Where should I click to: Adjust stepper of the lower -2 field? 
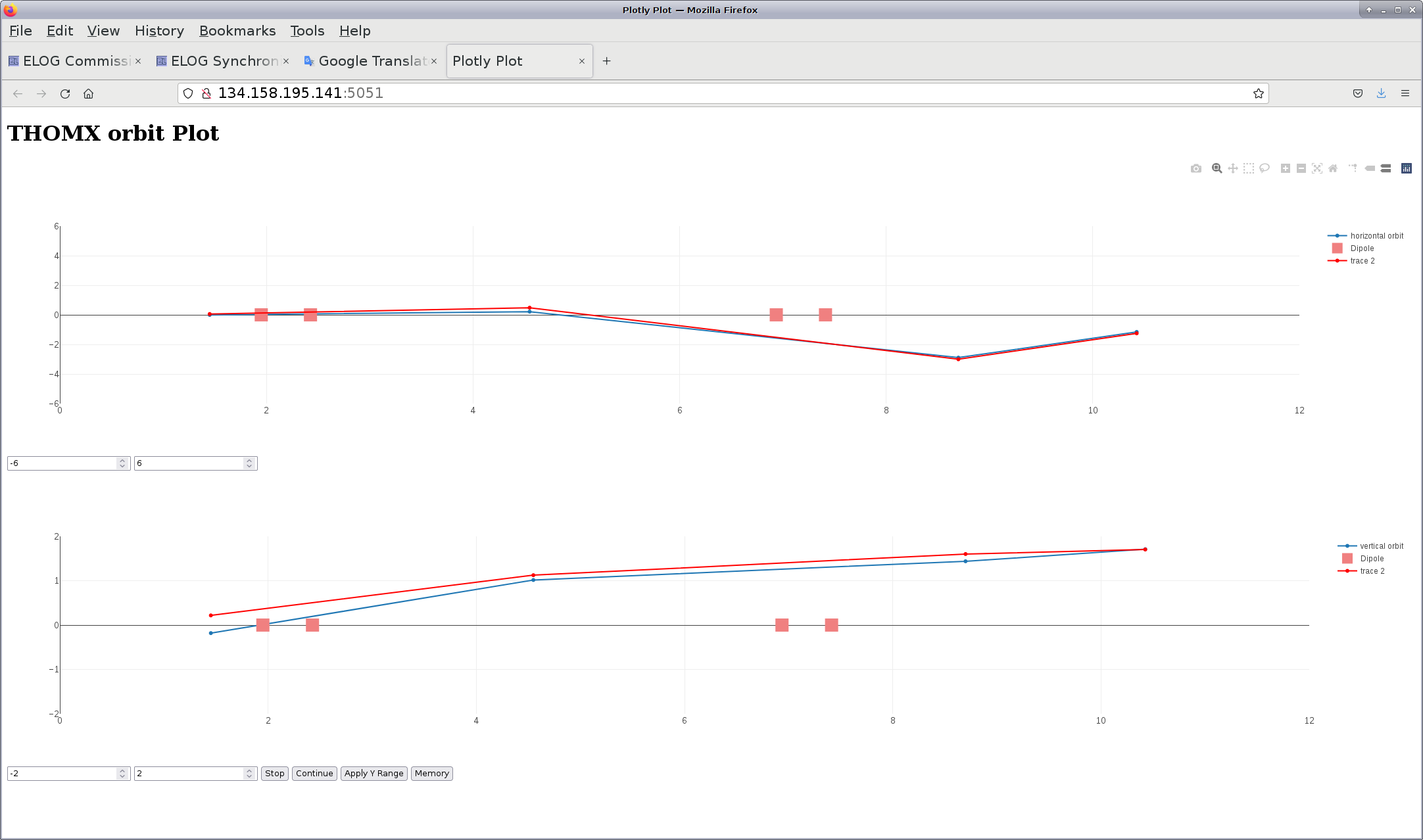pos(122,774)
